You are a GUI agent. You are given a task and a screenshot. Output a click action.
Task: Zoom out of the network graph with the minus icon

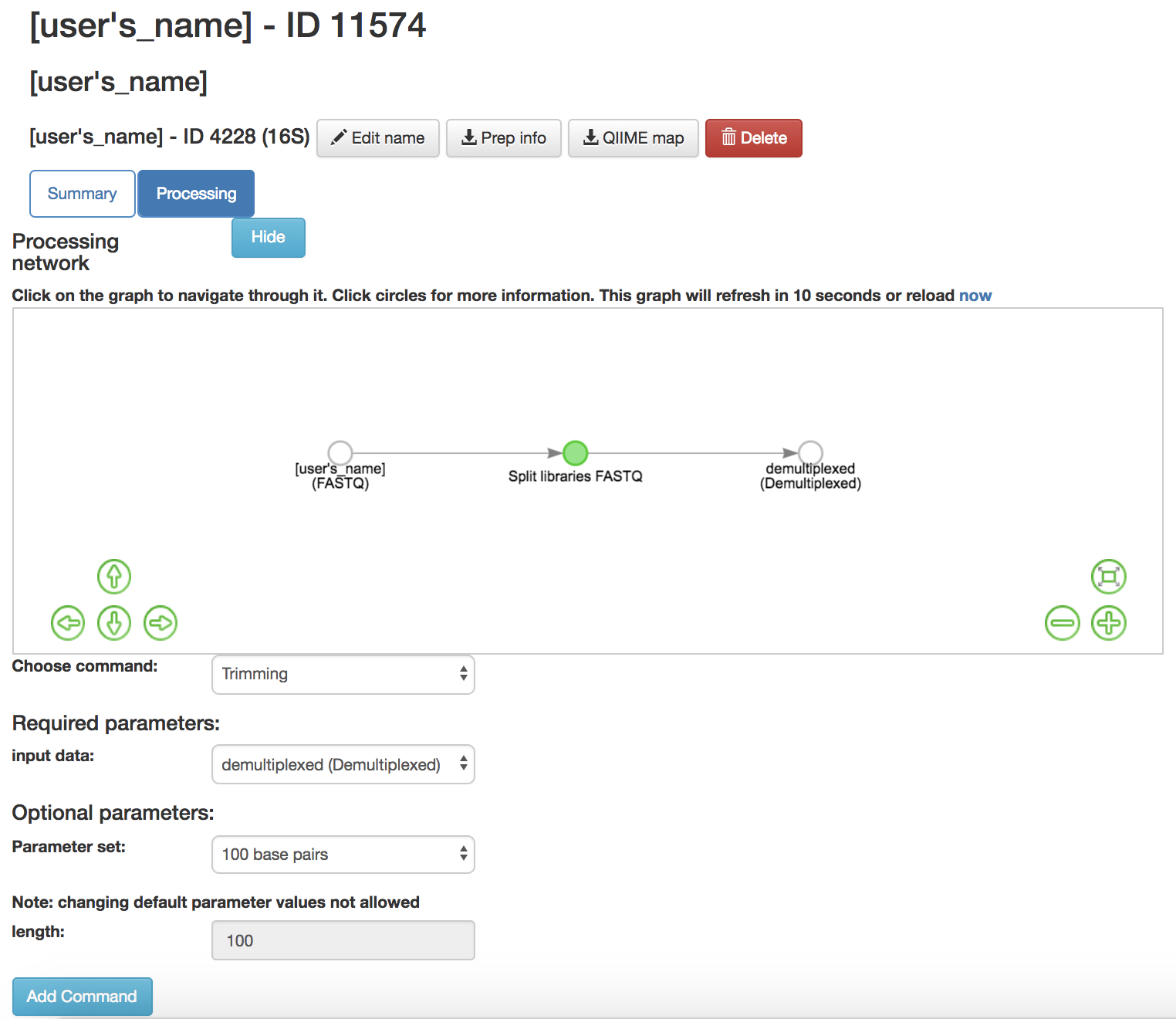[1062, 623]
